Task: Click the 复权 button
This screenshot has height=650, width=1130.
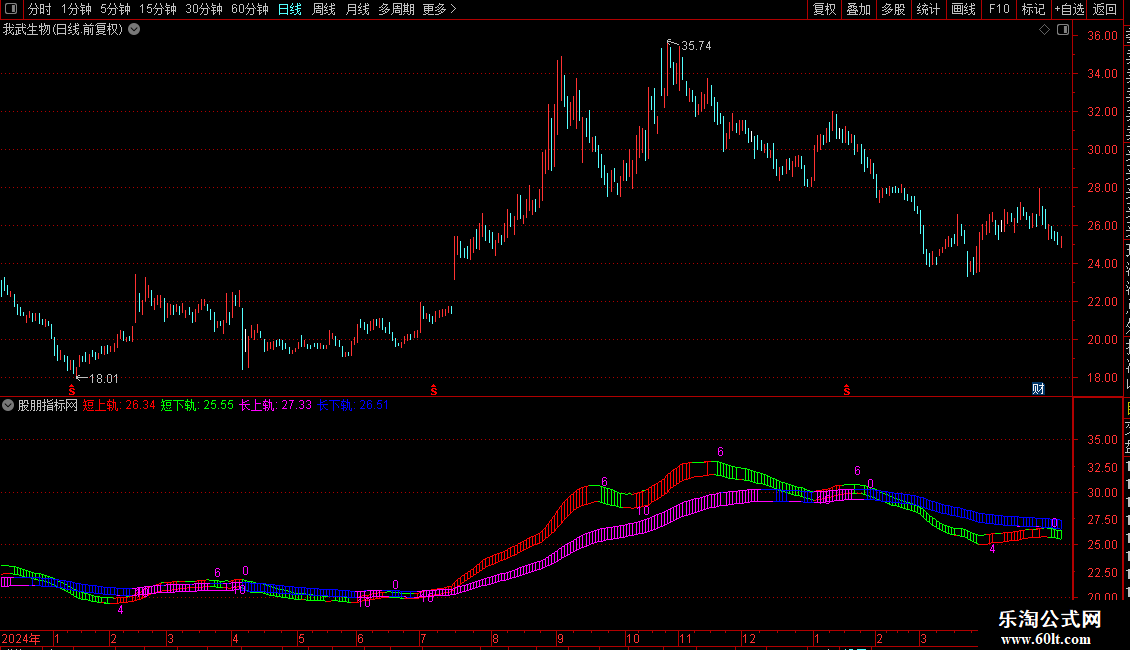Action: click(x=824, y=9)
